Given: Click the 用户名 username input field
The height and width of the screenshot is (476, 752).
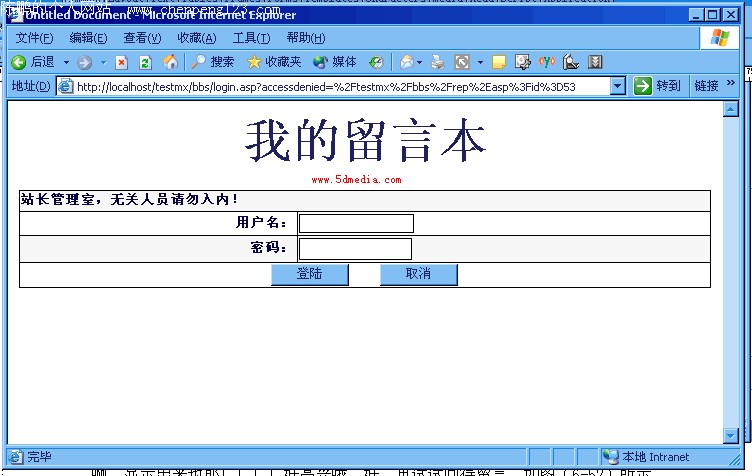Looking at the screenshot, I should [x=356, y=223].
